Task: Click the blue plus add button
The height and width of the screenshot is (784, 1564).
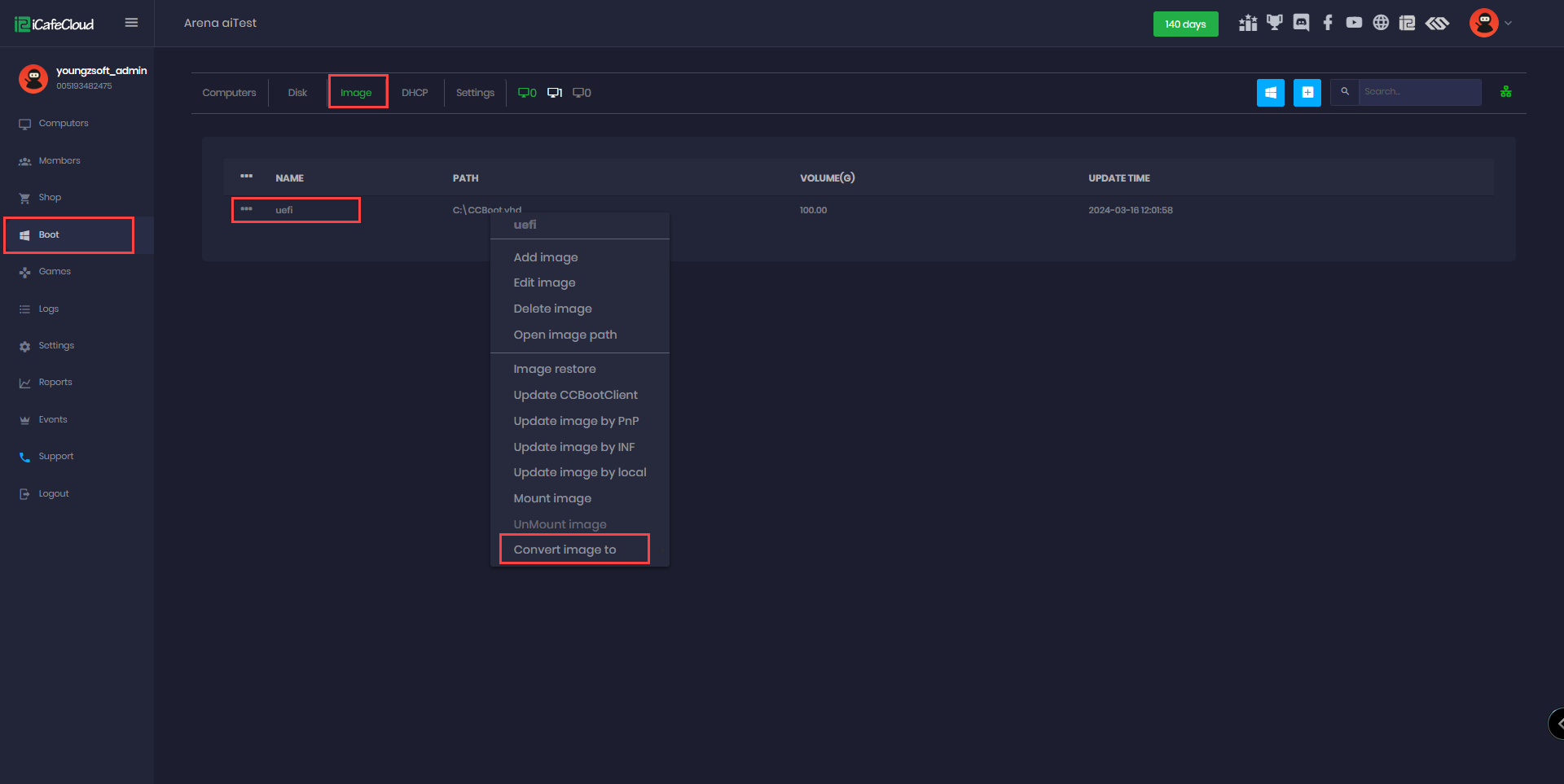Action: coord(1307,93)
